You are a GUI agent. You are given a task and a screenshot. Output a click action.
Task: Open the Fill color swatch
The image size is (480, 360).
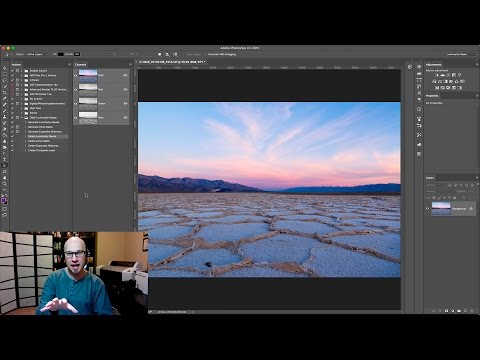click(x=60, y=54)
